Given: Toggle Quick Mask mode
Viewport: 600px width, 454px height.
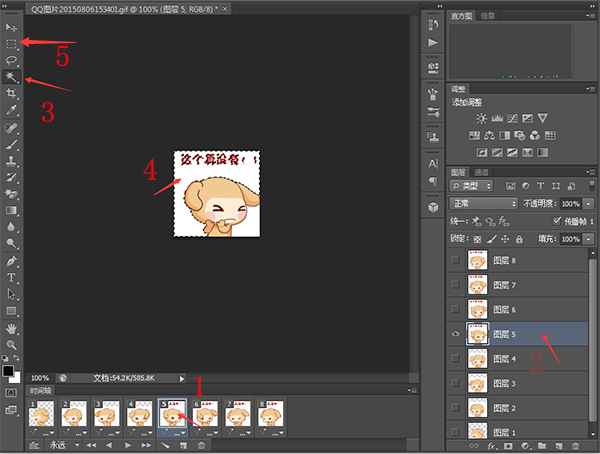Looking at the screenshot, I should click(x=11, y=393).
